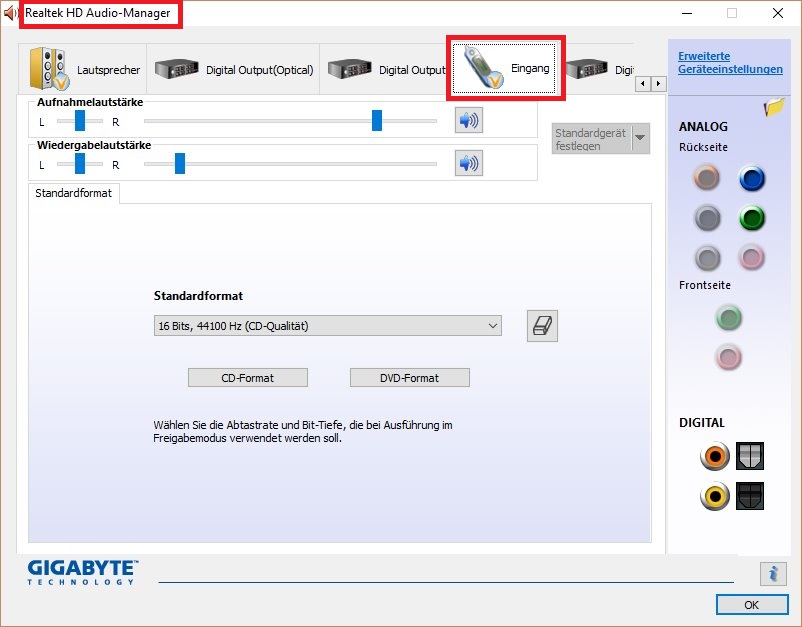Viewport: 802px width, 627px height.
Task: Click the yellow coaxial digital connector
Action: coord(715,496)
